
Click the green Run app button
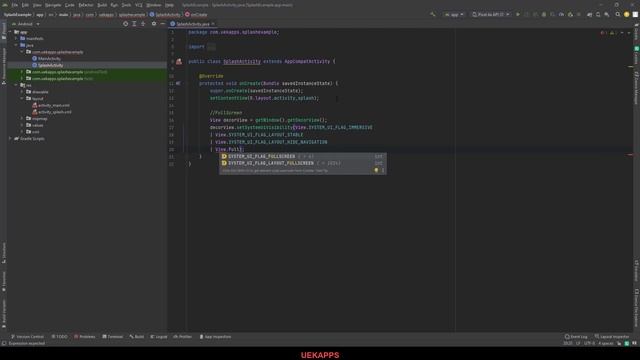pyautogui.click(x=518, y=14)
